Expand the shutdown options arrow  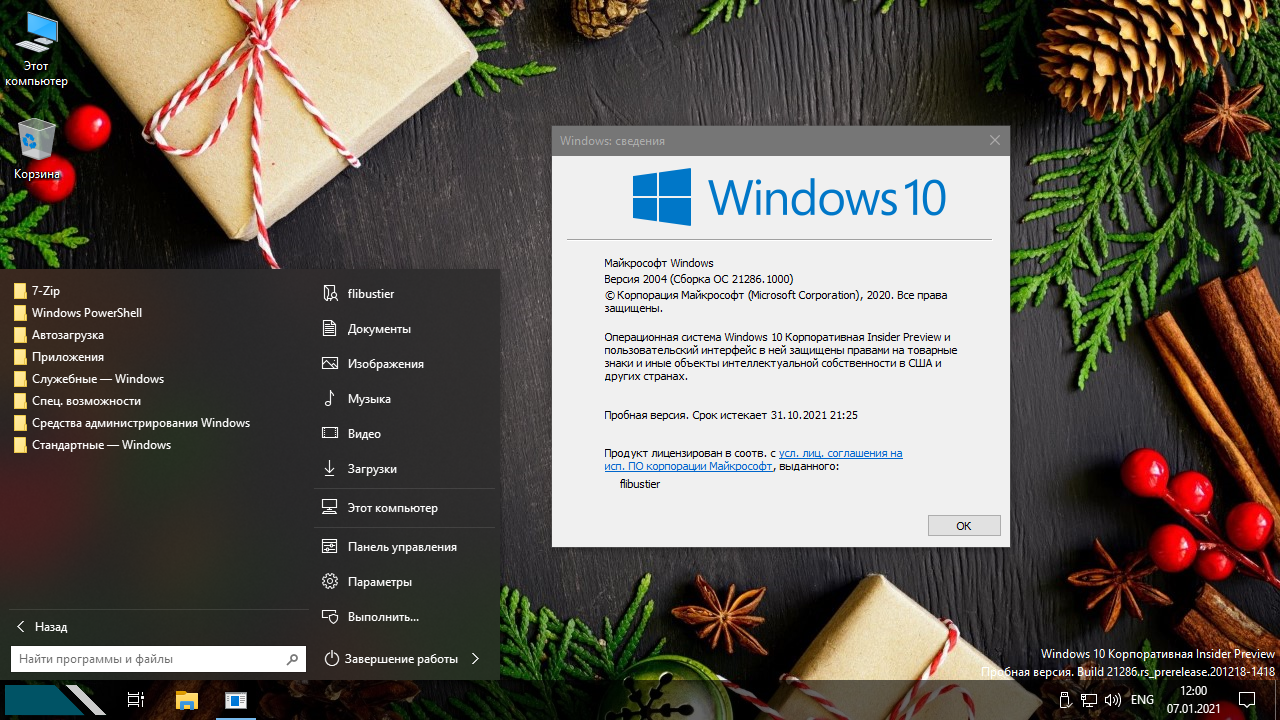[x=475, y=659]
